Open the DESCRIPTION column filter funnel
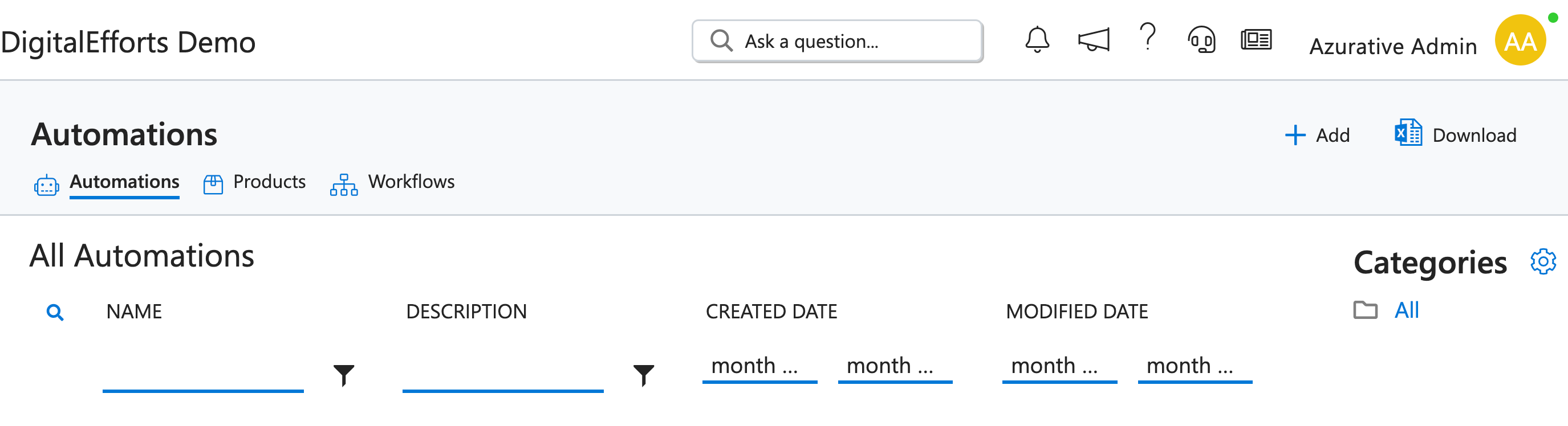Image resolution: width=1568 pixels, height=426 pixels. tap(643, 375)
